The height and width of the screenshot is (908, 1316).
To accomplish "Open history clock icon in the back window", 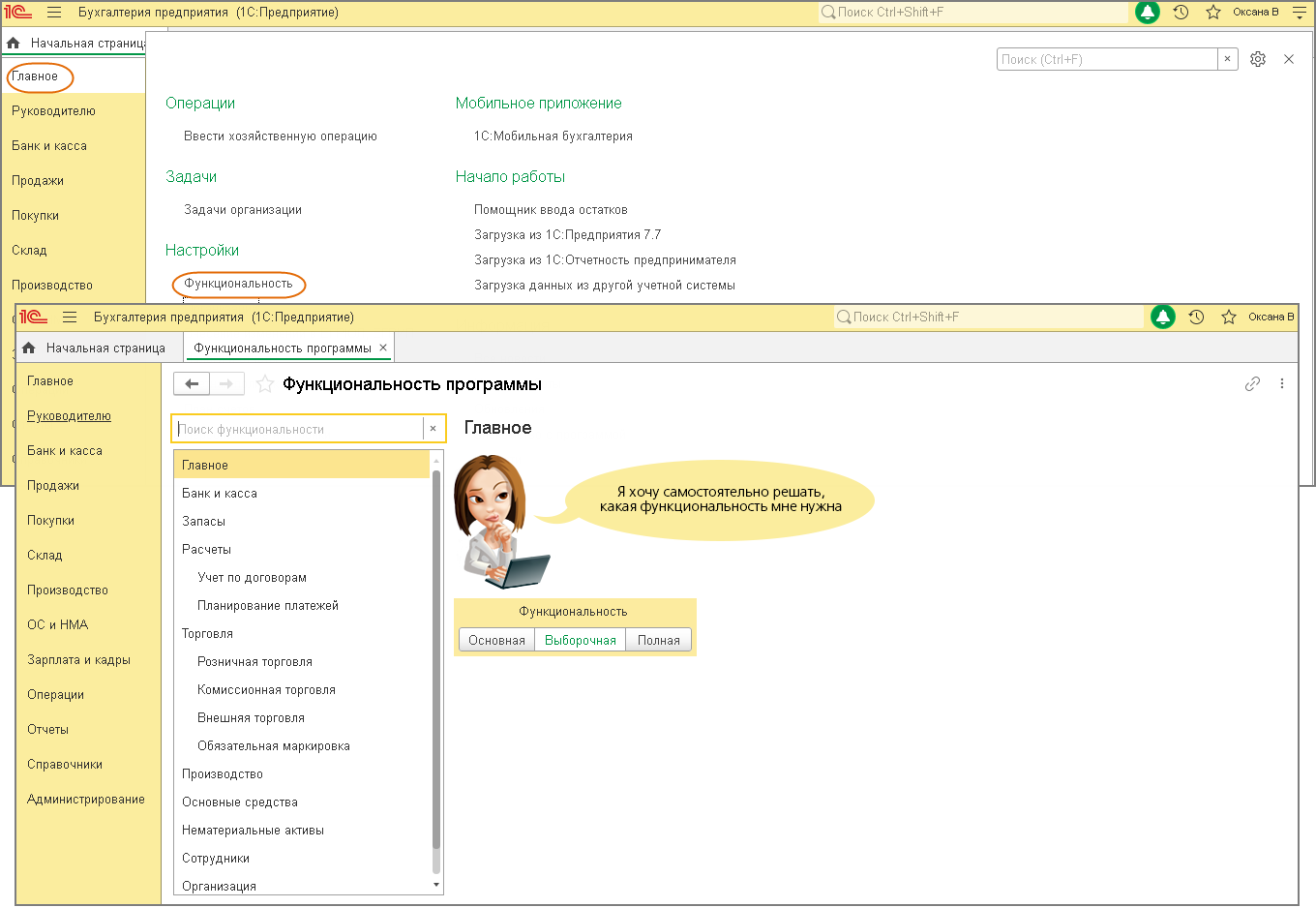I will (x=1181, y=13).
